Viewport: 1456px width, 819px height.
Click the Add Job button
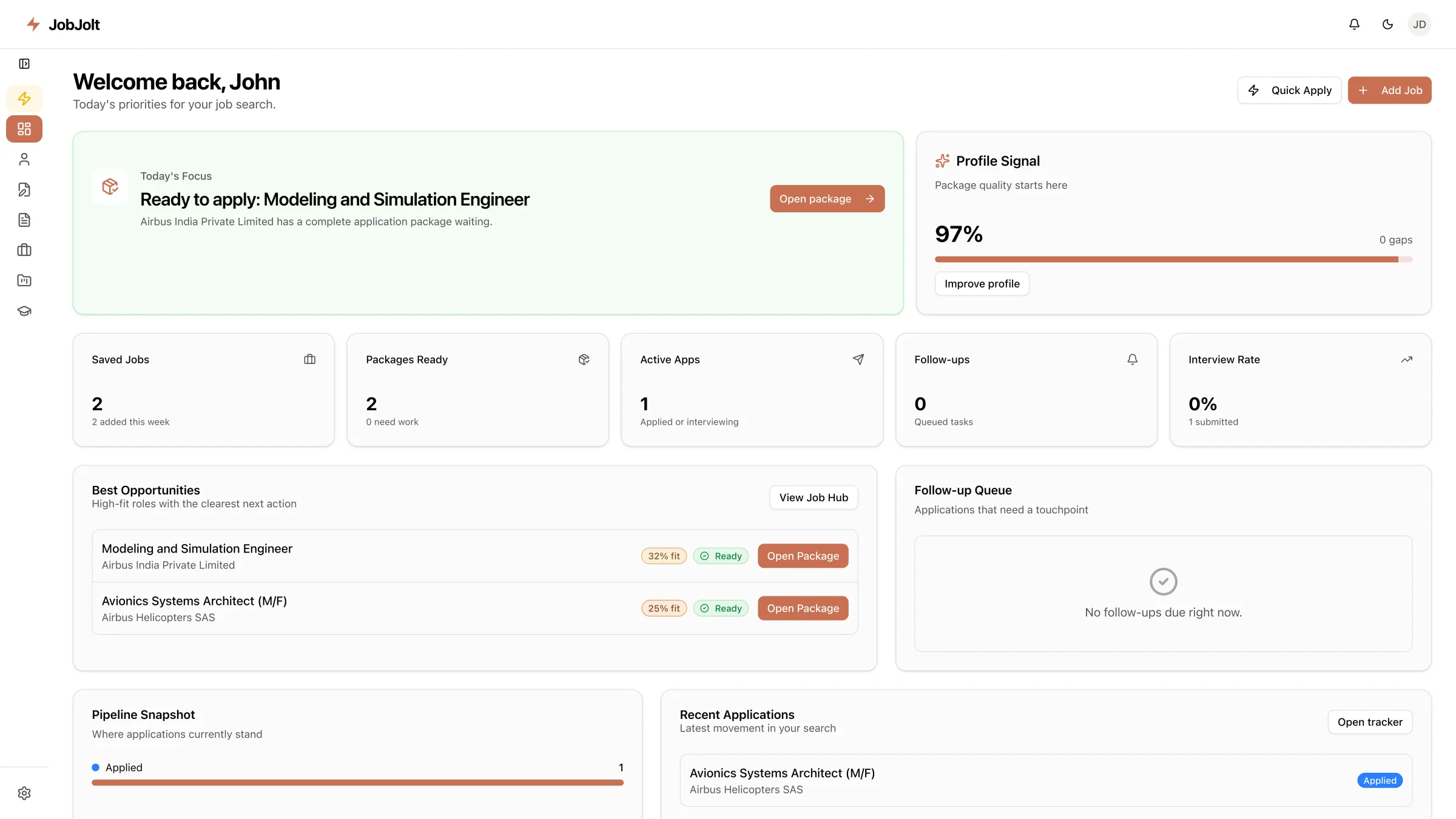tap(1389, 90)
